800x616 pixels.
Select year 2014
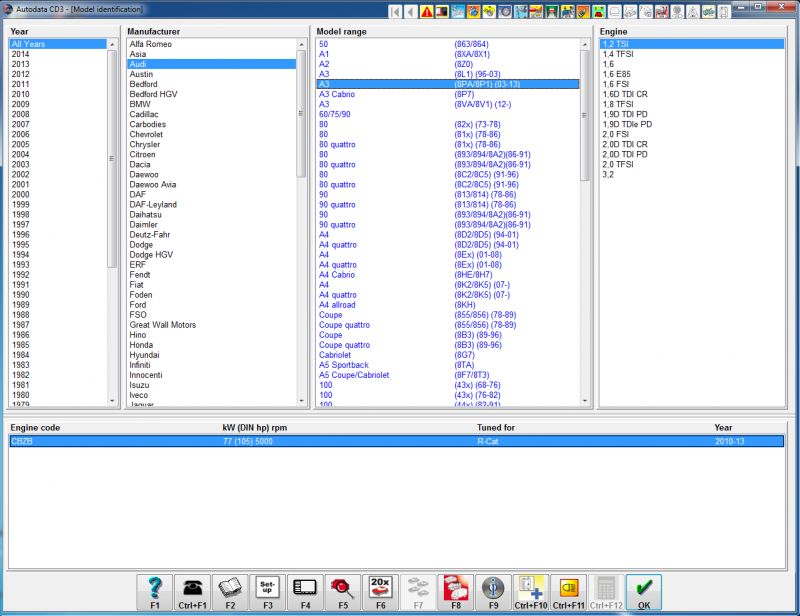point(58,54)
